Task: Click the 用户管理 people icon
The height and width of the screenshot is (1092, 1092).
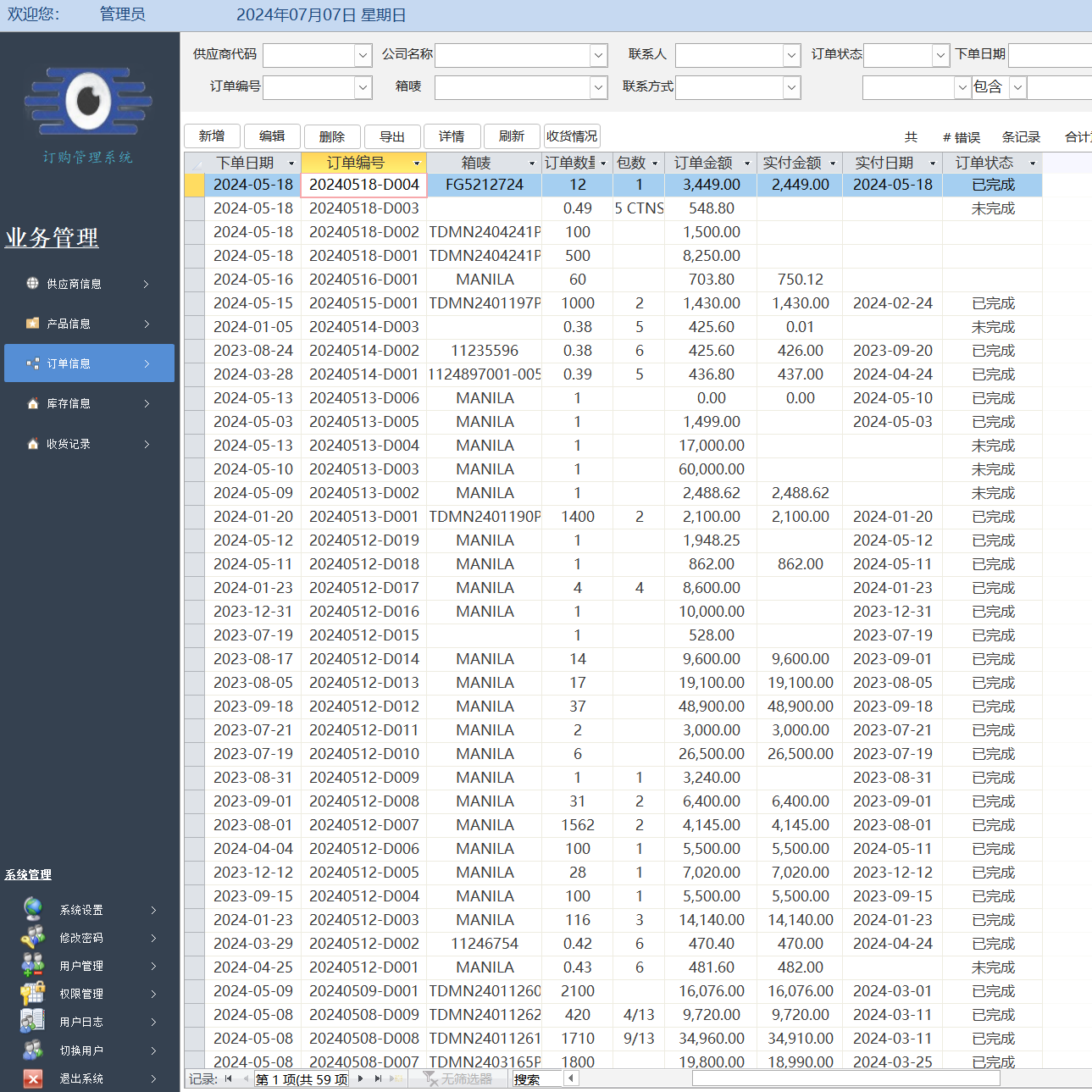Action: [33, 965]
